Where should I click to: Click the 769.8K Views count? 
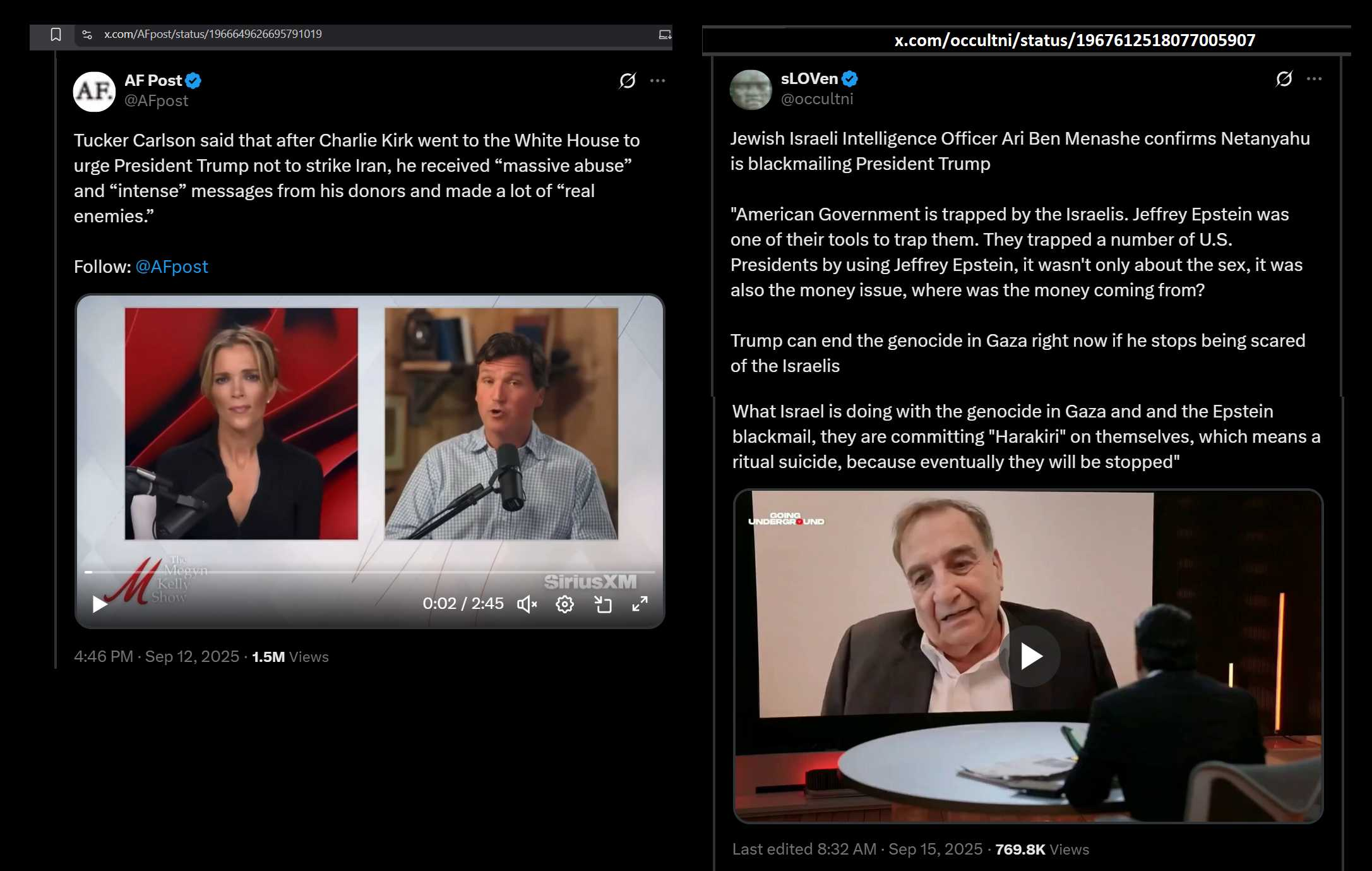(x=1042, y=850)
